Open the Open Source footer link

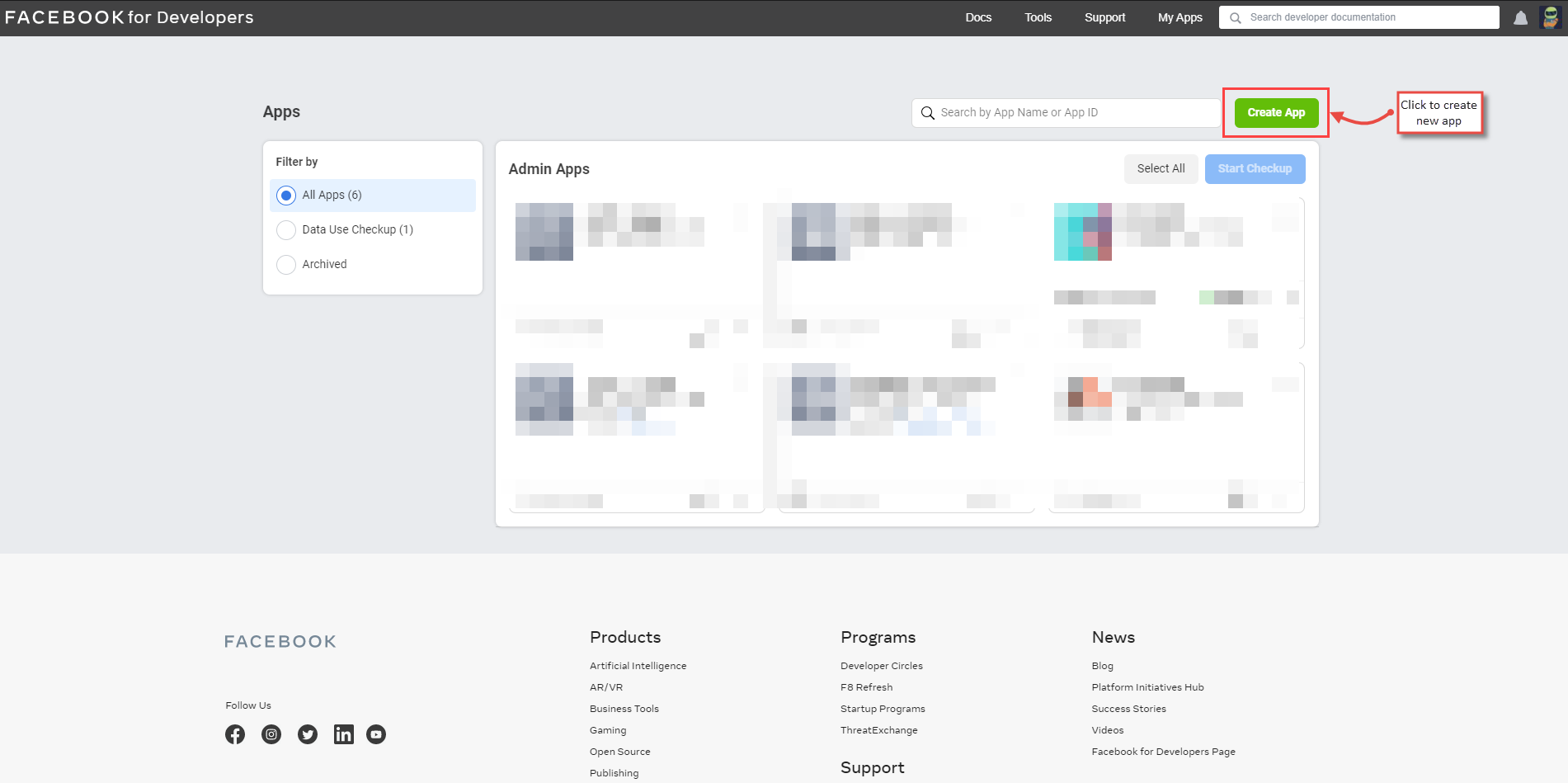click(x=620, y=752)
